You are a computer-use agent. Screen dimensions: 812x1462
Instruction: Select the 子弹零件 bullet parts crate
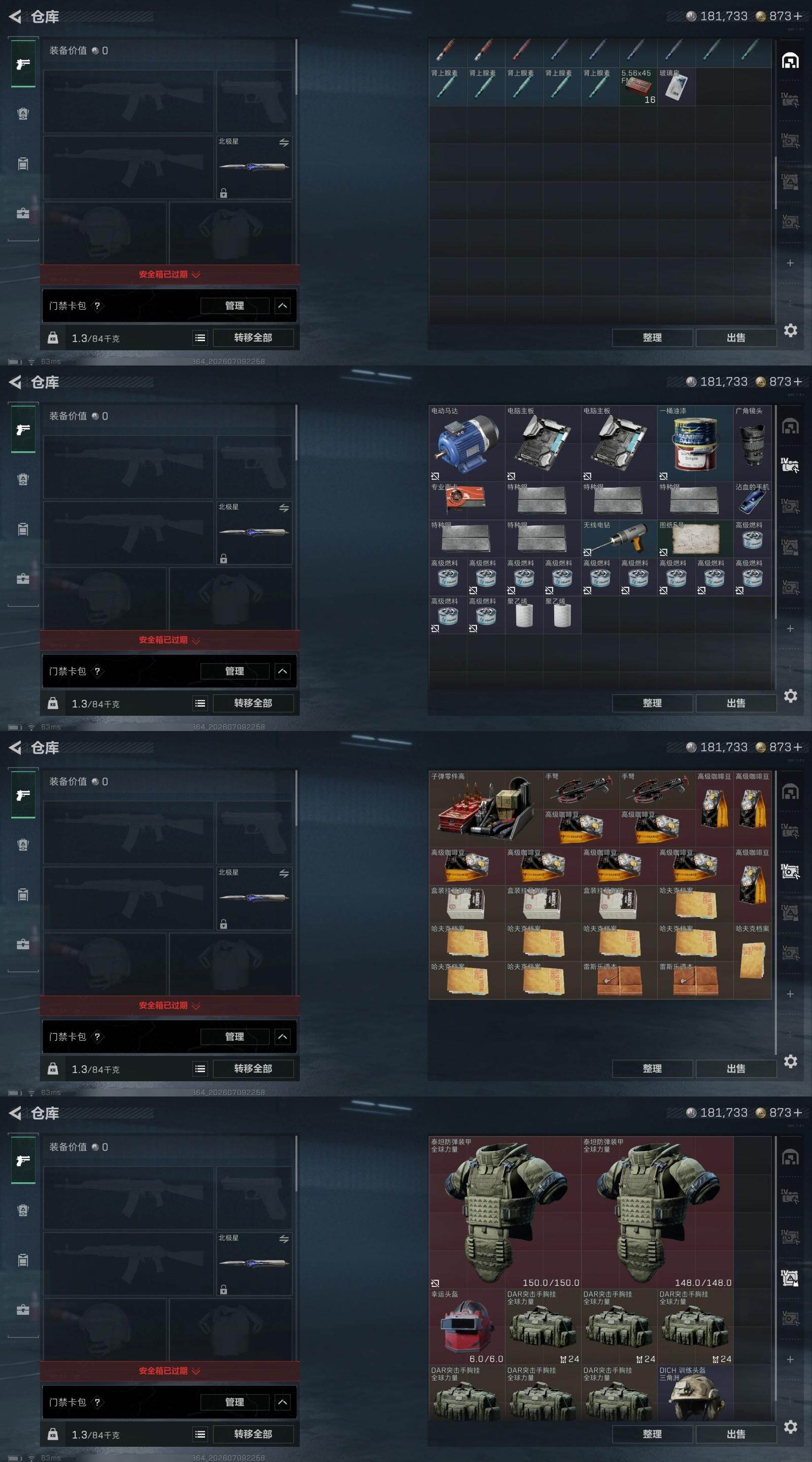coord(486,809)
